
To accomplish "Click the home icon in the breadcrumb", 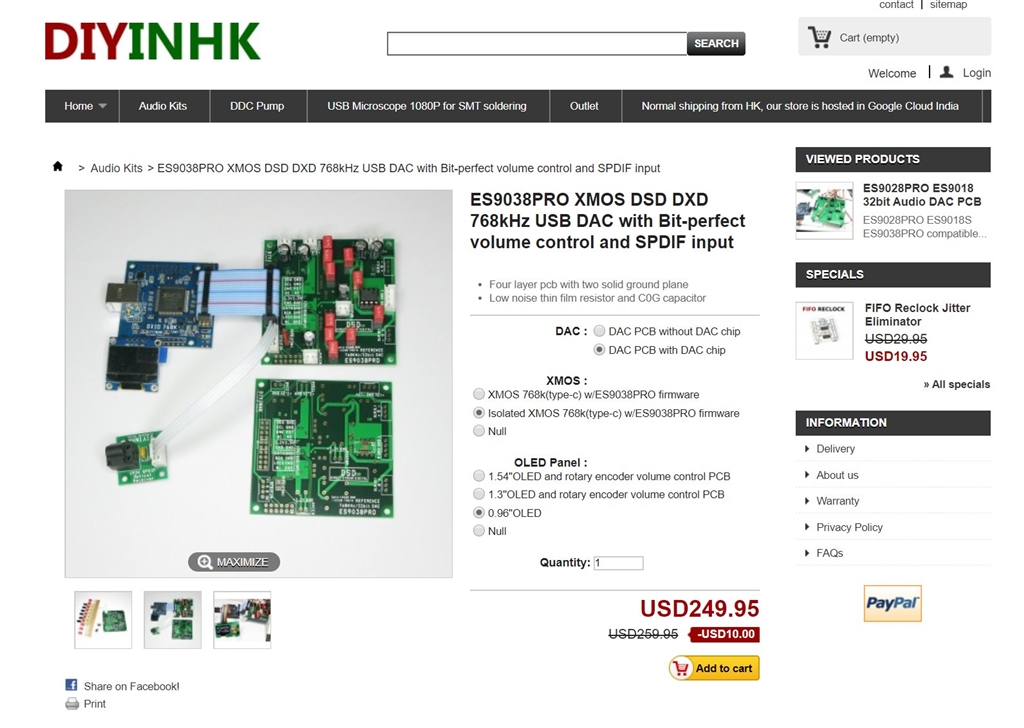I will tap(57, 166).
